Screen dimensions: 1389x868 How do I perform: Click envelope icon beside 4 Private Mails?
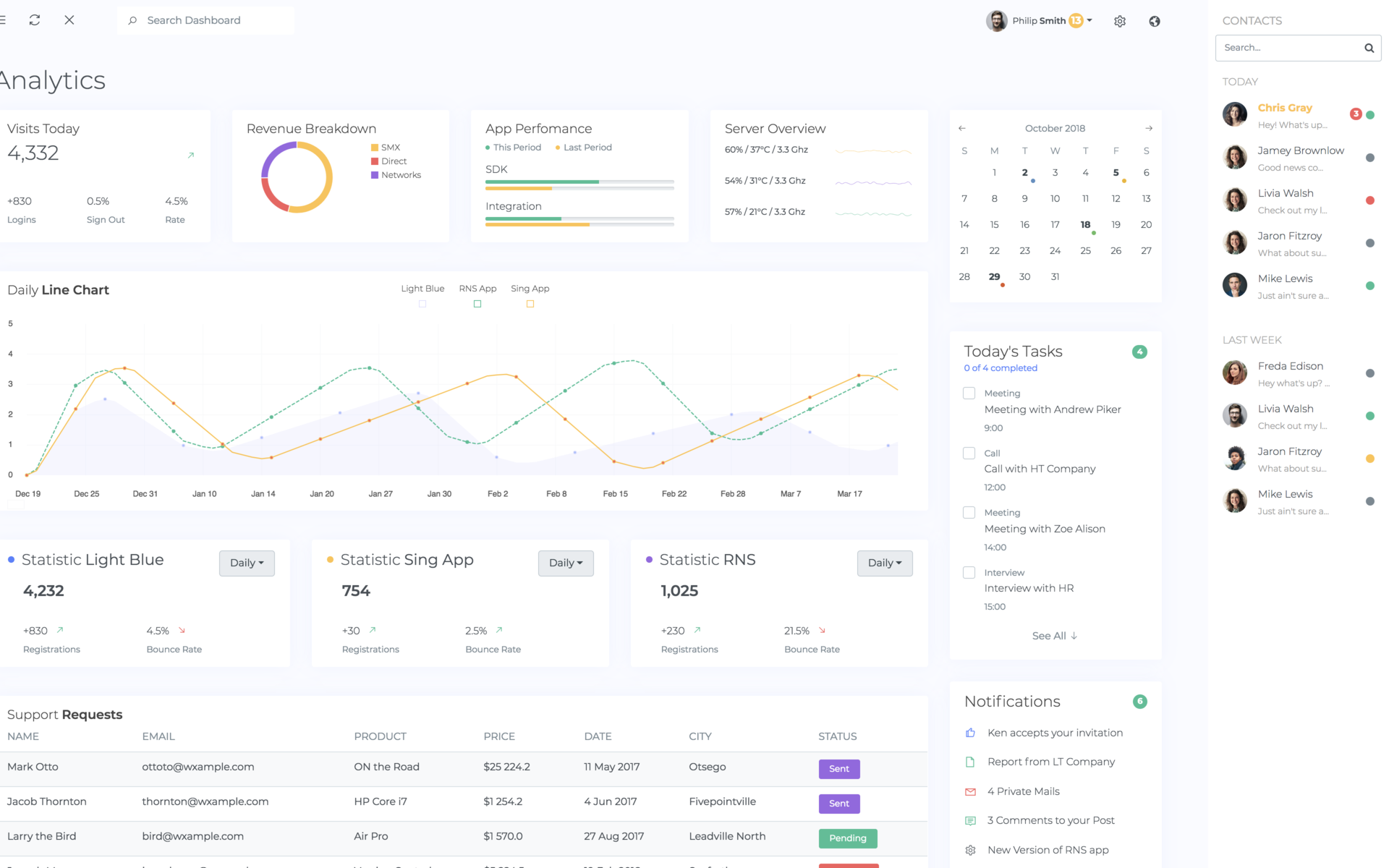[x=971, y=791]
